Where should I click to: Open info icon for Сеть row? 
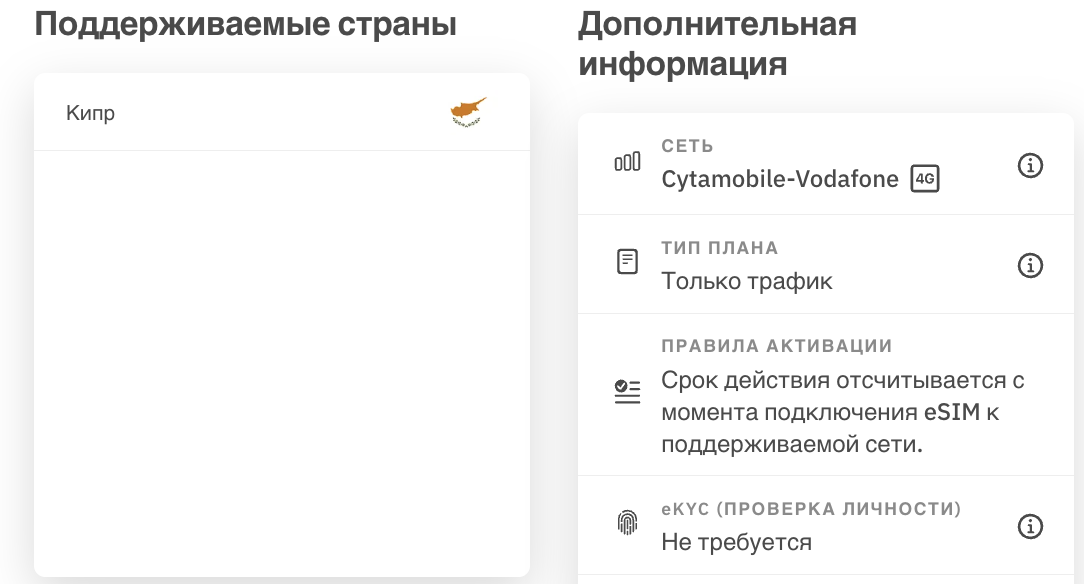pos(1030,165)
